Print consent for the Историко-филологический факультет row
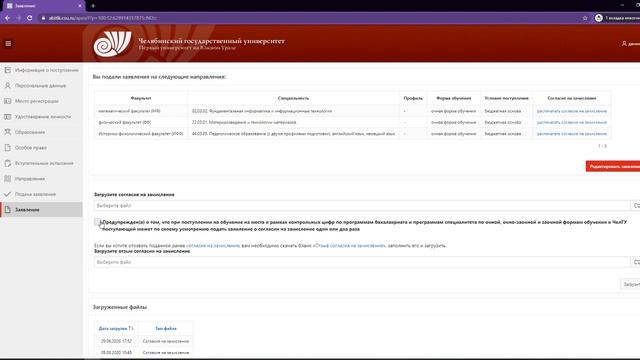This screenshot has height=360, width=640. click(571, 134)
